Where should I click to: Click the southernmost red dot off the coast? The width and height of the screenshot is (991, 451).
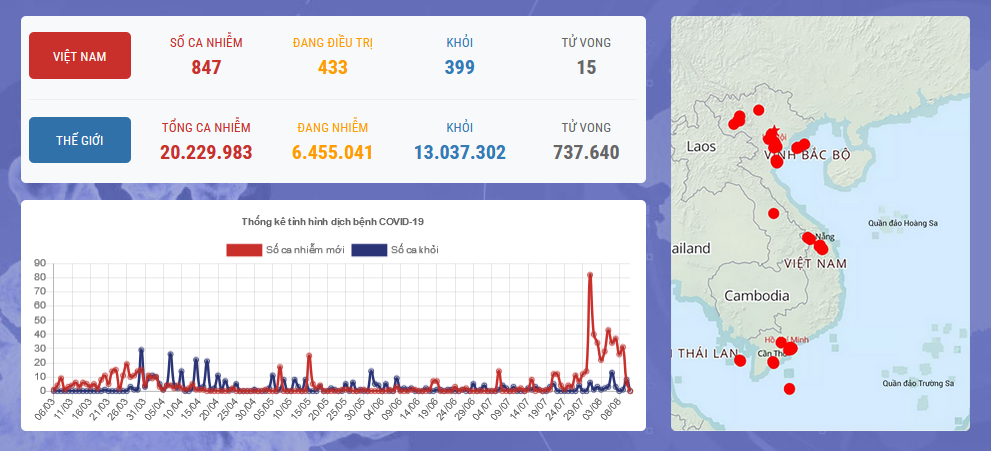pos(789,389)
